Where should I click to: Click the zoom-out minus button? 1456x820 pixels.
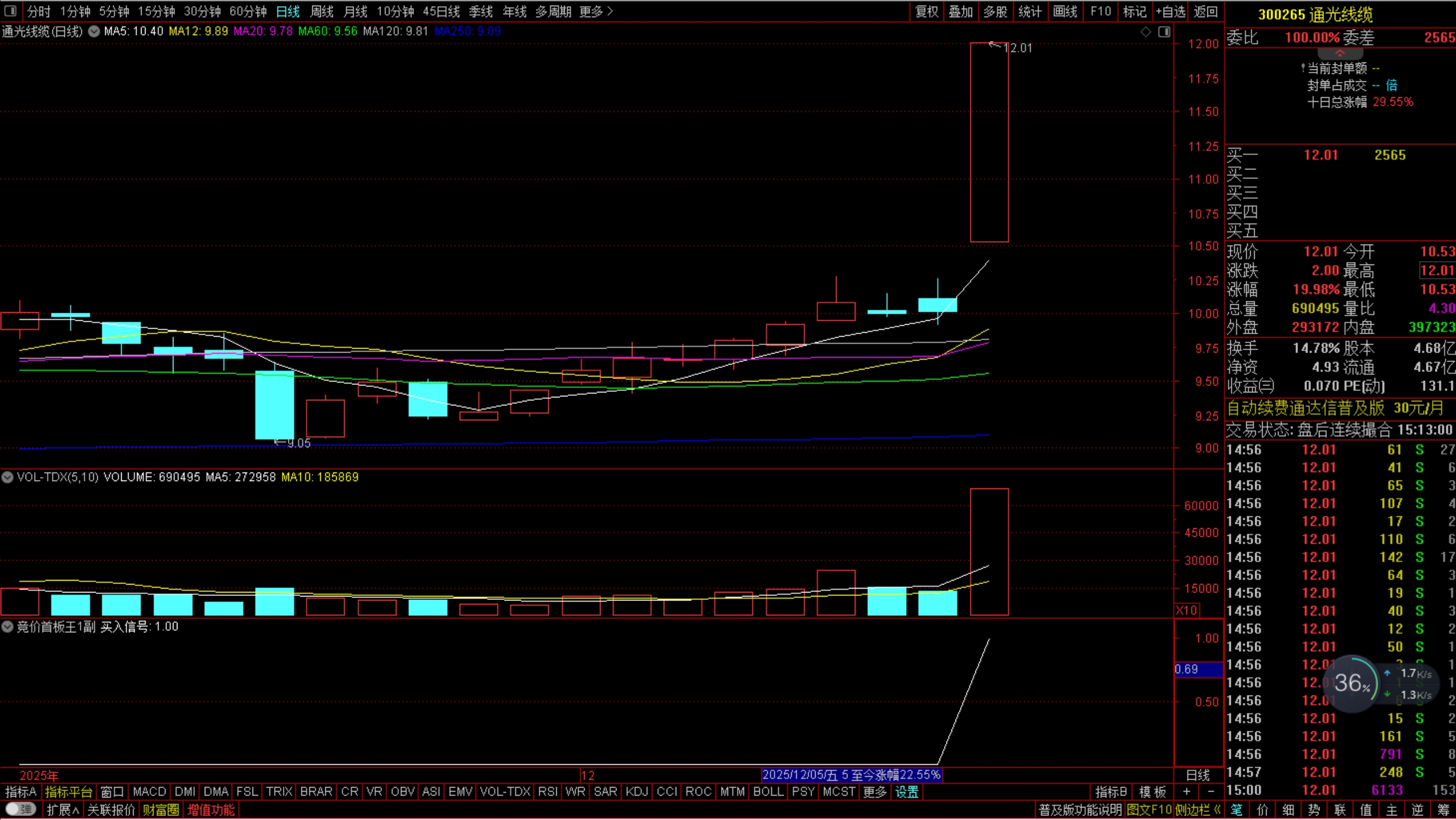(x=1211, y=792)
